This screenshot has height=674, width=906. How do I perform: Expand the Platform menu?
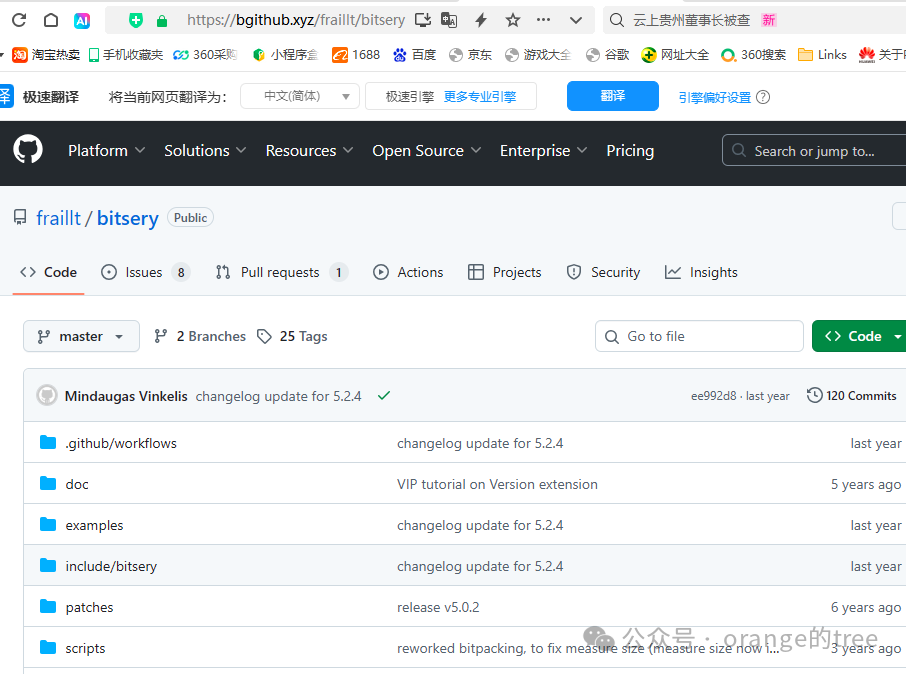tap(106, 151)
